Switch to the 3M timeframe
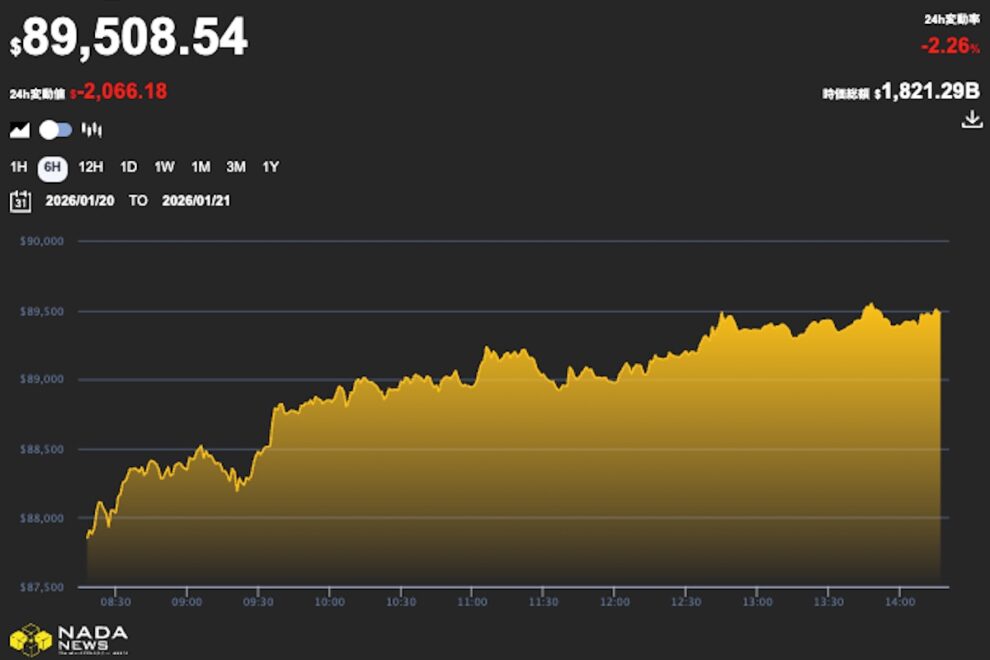The height and width of the screenshot is (660, 990). click(x=236, y=168)
